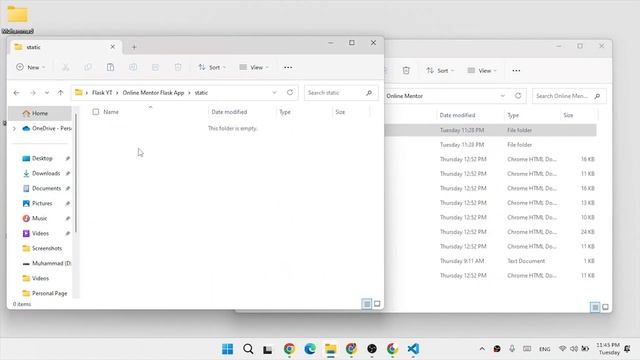Switch static window to details view
The image size is (640, 360).
coord(367,304)
